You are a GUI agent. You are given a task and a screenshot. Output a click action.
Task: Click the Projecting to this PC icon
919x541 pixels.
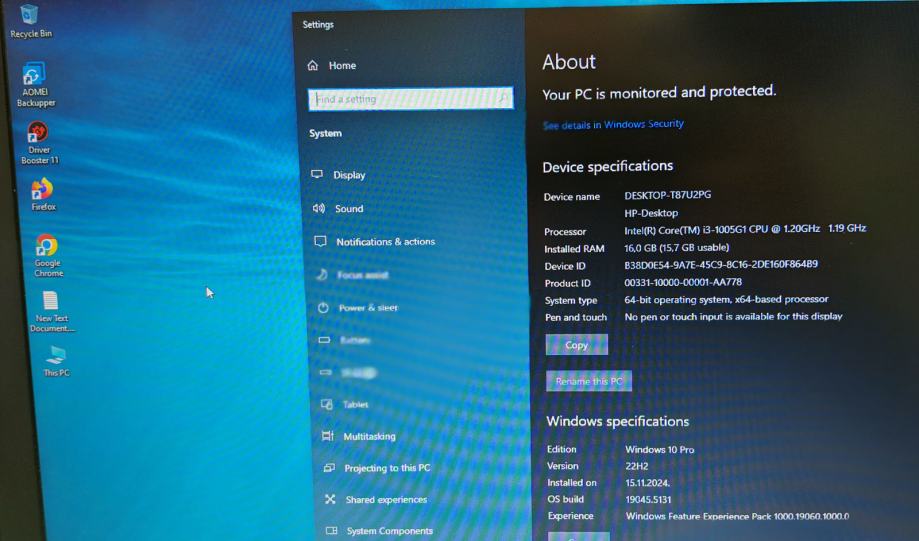(329, 467)
